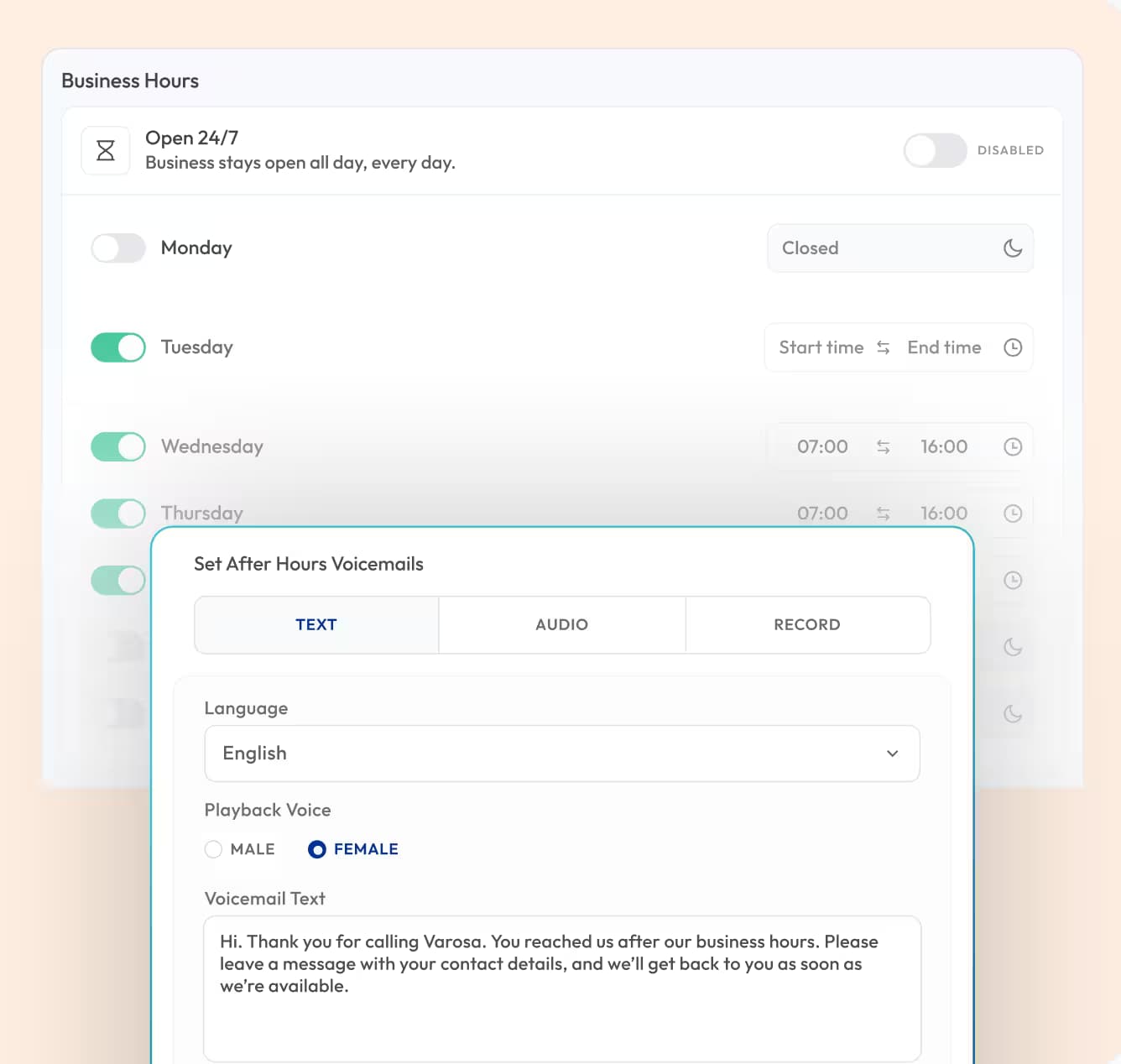The width and height of the screenshot is (1121, 1064).
Task: Click the Set After Hours Voicemails title
Action: [309, 564]
